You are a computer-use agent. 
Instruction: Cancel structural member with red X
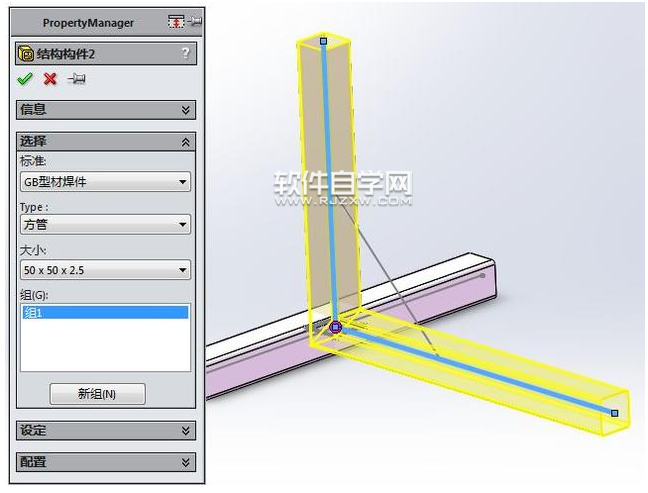pyautogui.click(x=50, y=79)
